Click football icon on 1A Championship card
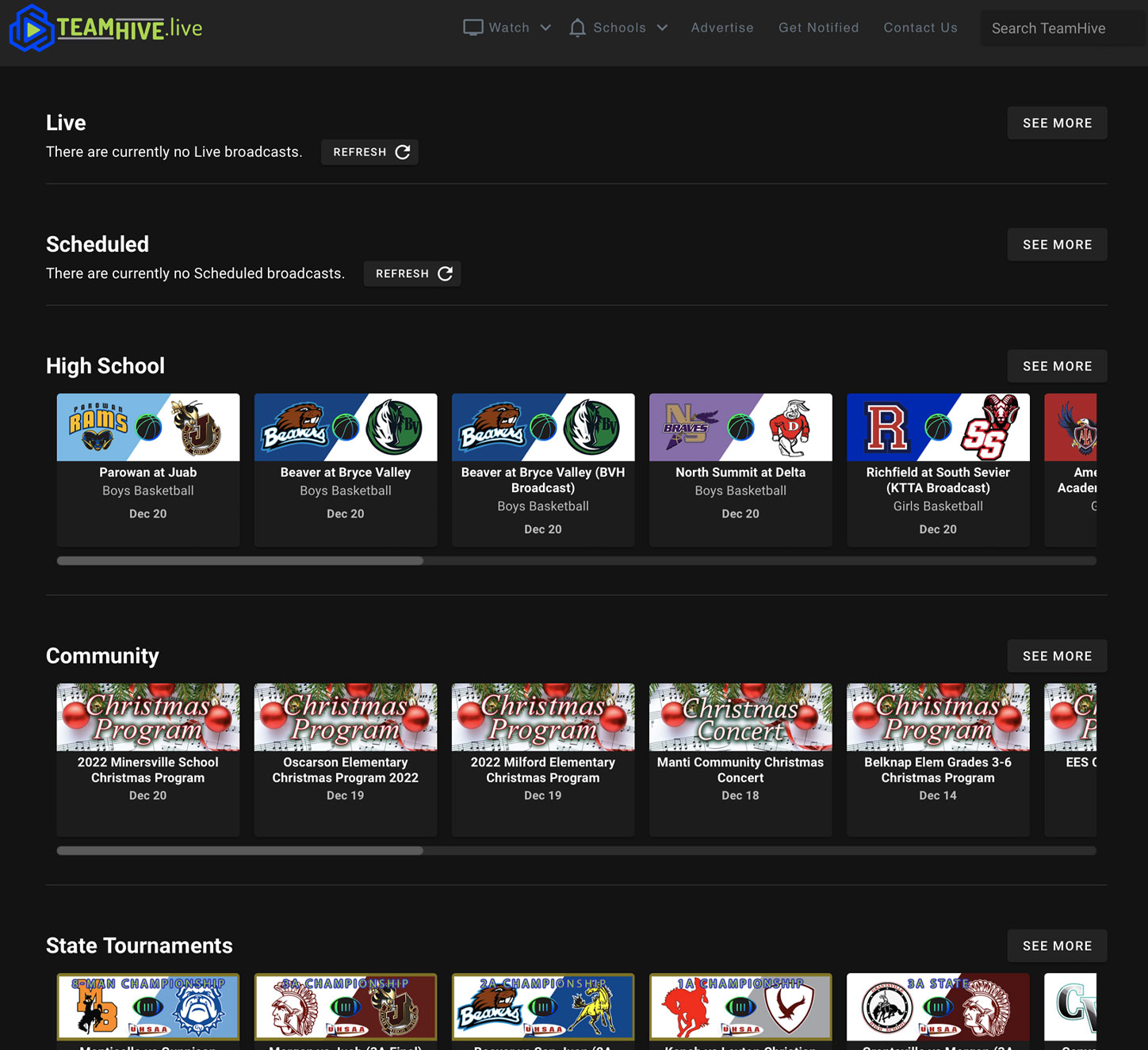The height and width of the screenshot is (1050, 1148). 740,1007
